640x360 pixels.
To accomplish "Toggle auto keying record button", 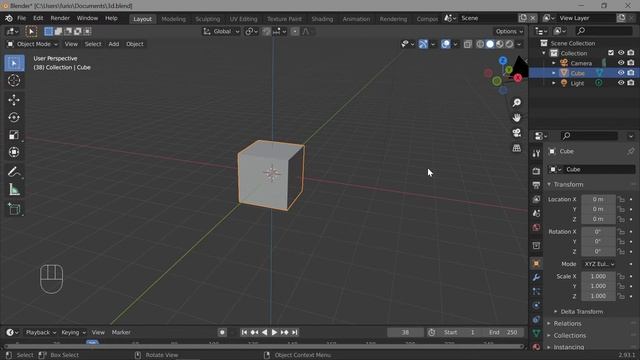I will coord(222,332).
